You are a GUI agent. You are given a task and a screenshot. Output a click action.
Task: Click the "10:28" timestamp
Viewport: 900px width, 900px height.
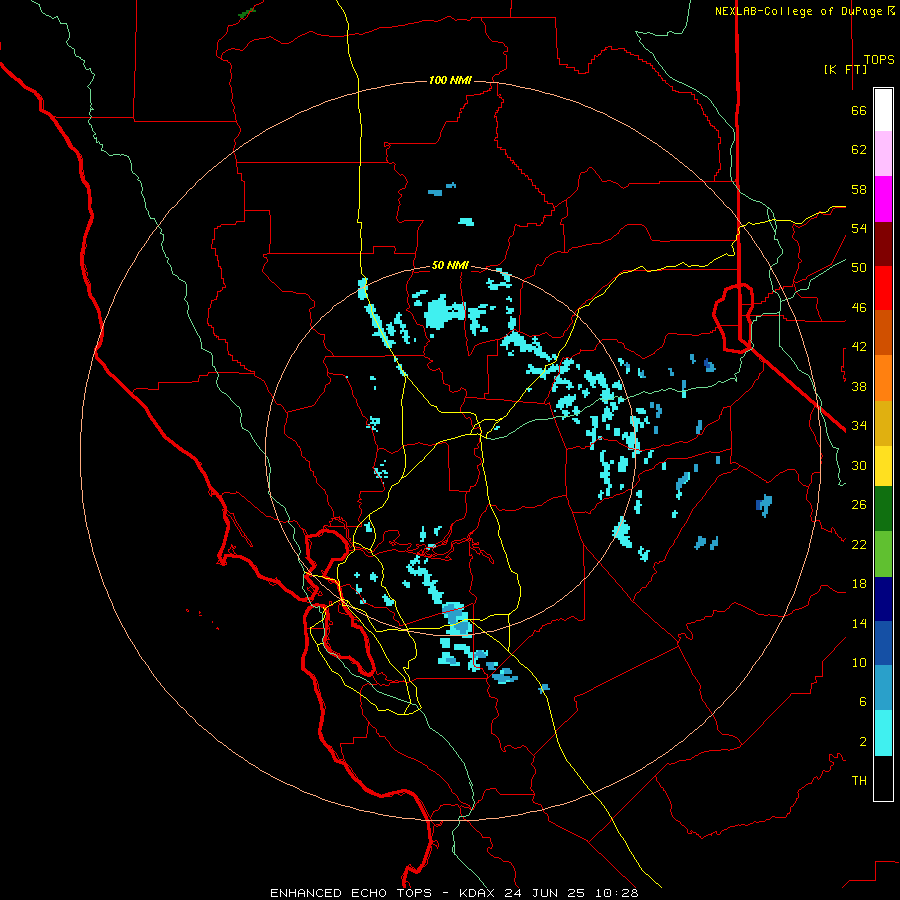coord(616,893)
